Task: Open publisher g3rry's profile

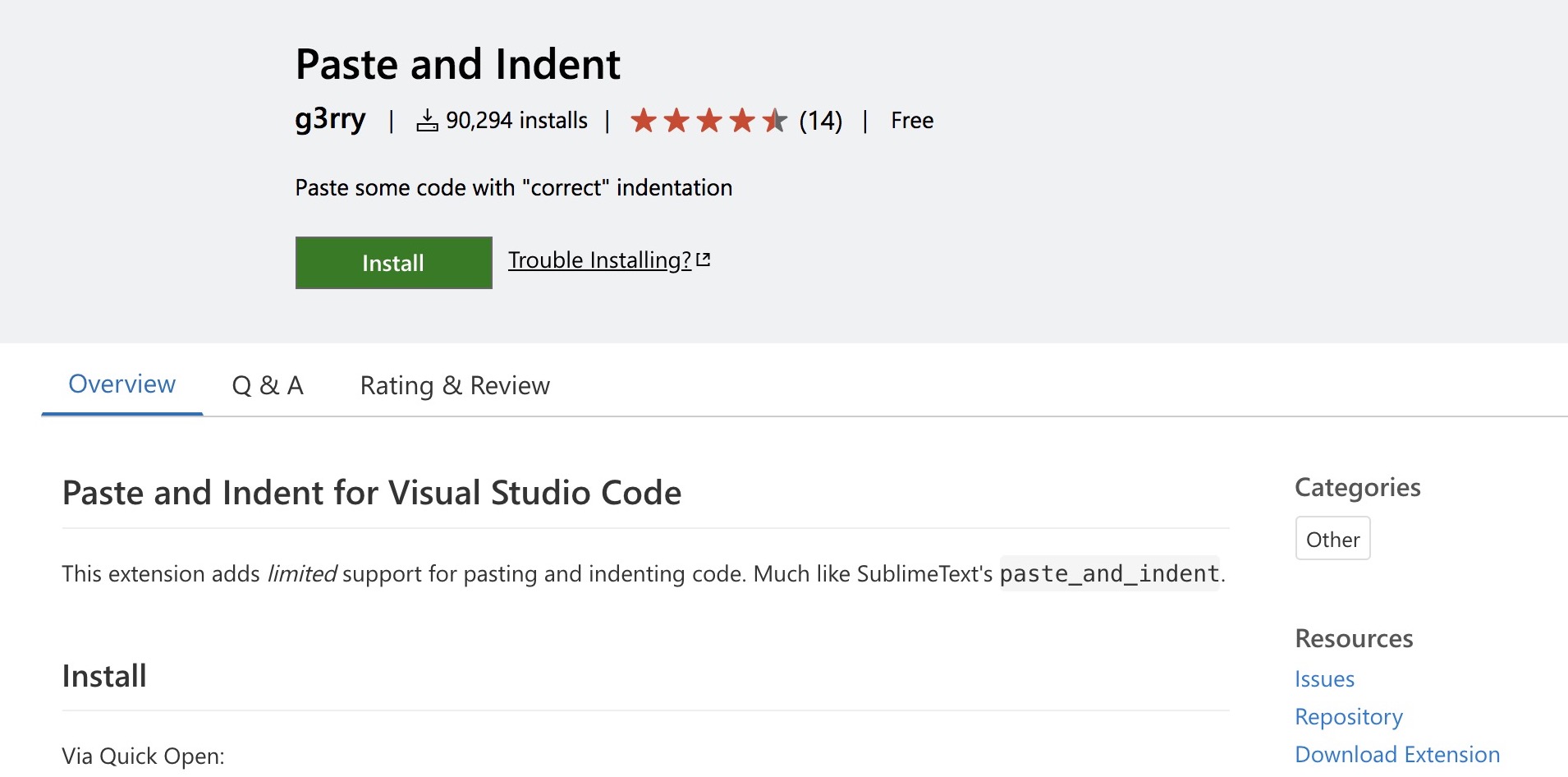Action: [x=330, y=120]
